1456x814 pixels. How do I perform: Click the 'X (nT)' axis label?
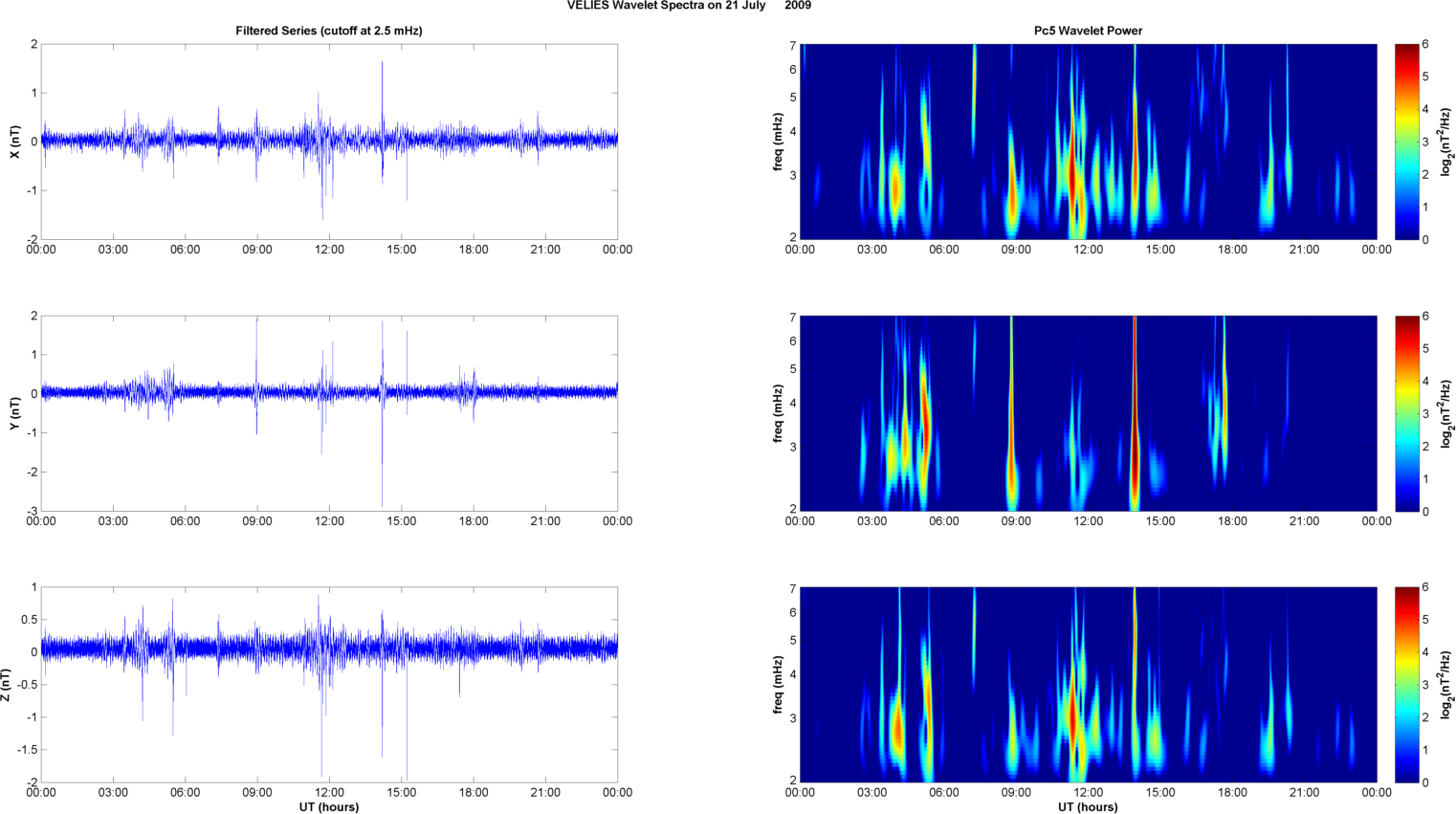[x=14, y=142]
